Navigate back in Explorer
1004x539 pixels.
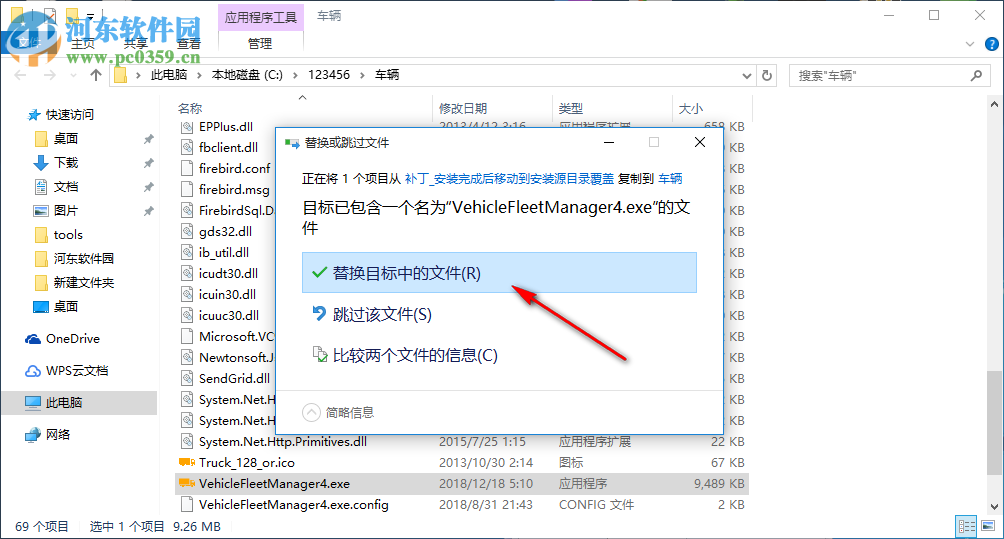[x=20, y=75]
